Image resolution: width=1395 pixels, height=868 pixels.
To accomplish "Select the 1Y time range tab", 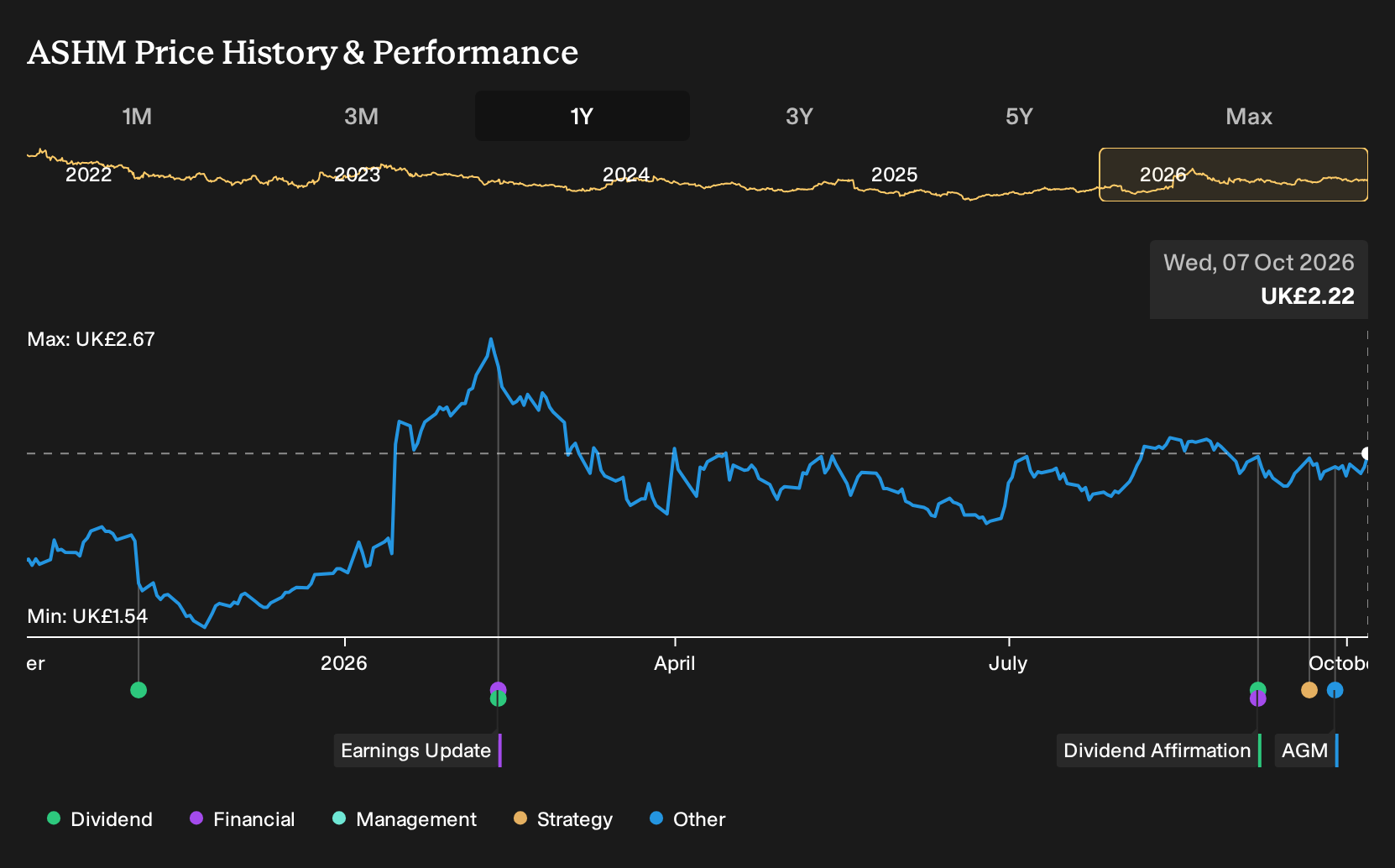I will pyautogui.click(x=583, y=116).
